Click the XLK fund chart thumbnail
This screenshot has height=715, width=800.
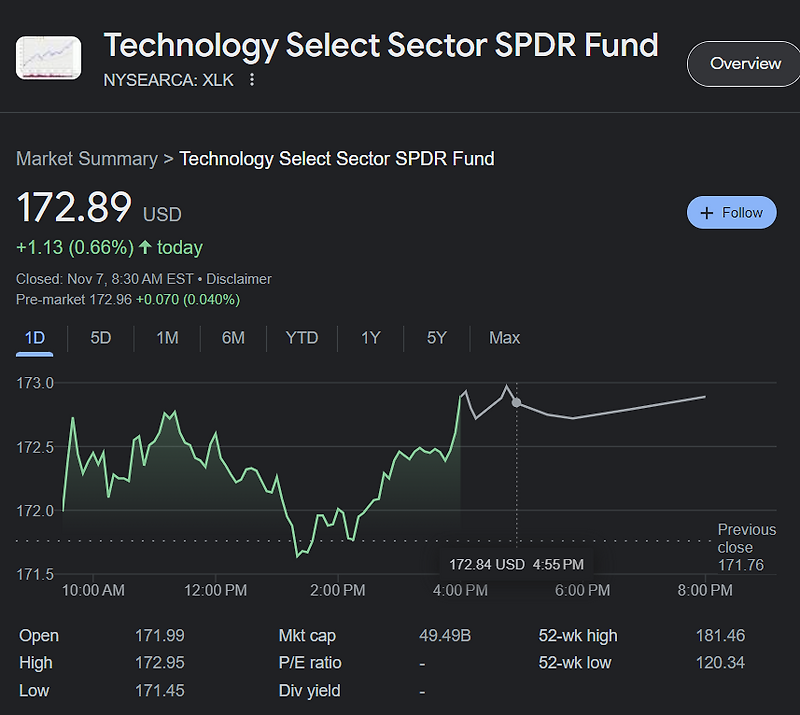pos(49,57)
